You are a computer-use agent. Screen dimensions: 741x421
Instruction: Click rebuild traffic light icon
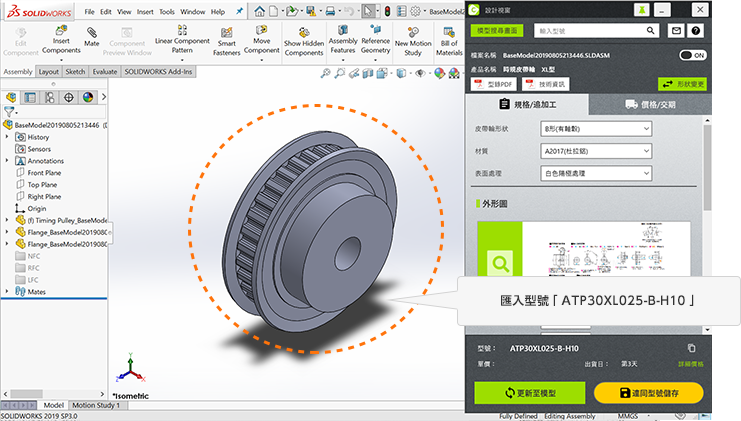(388, 11)
